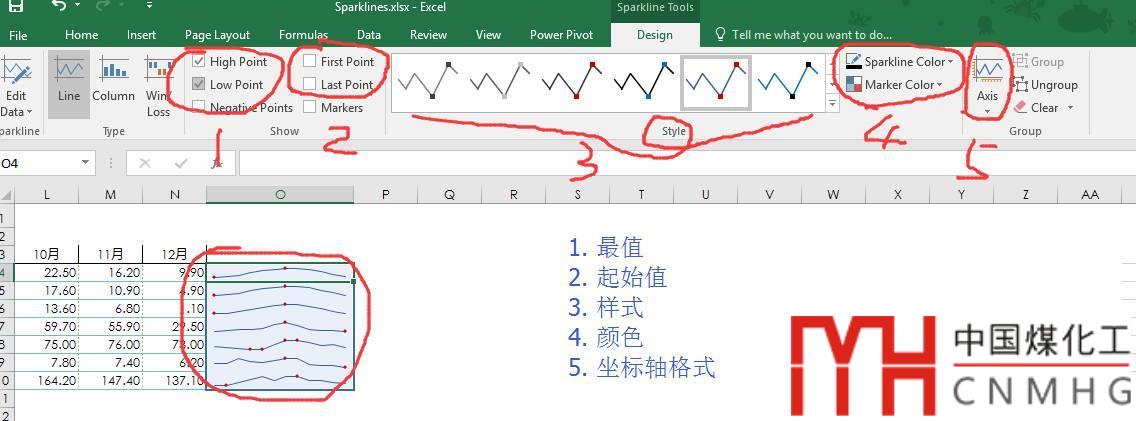Click the Clear sparklines eraser icon
Viewport: 1136px width, 421px height.
[x=1021, y=107]
